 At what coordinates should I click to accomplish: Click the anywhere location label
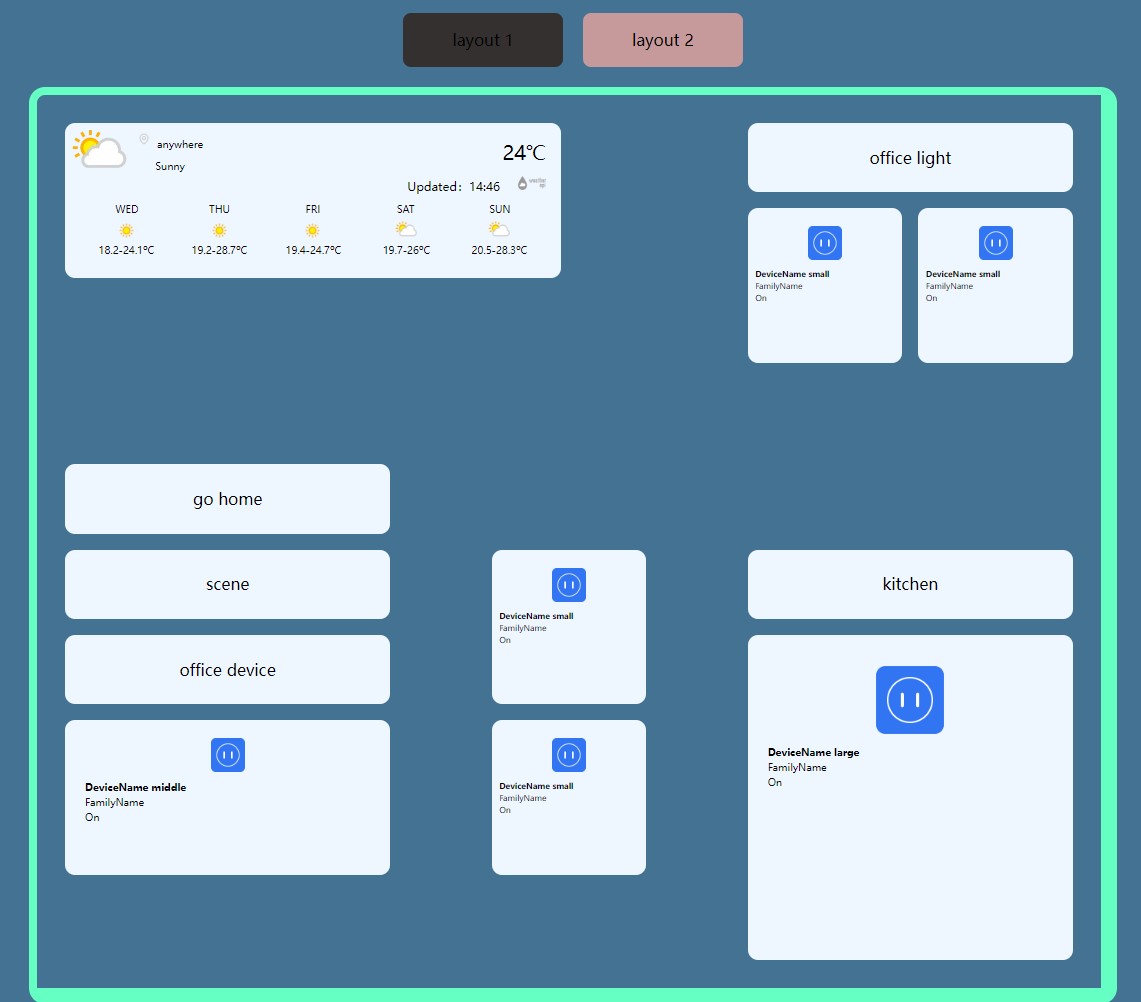(180, 145)
